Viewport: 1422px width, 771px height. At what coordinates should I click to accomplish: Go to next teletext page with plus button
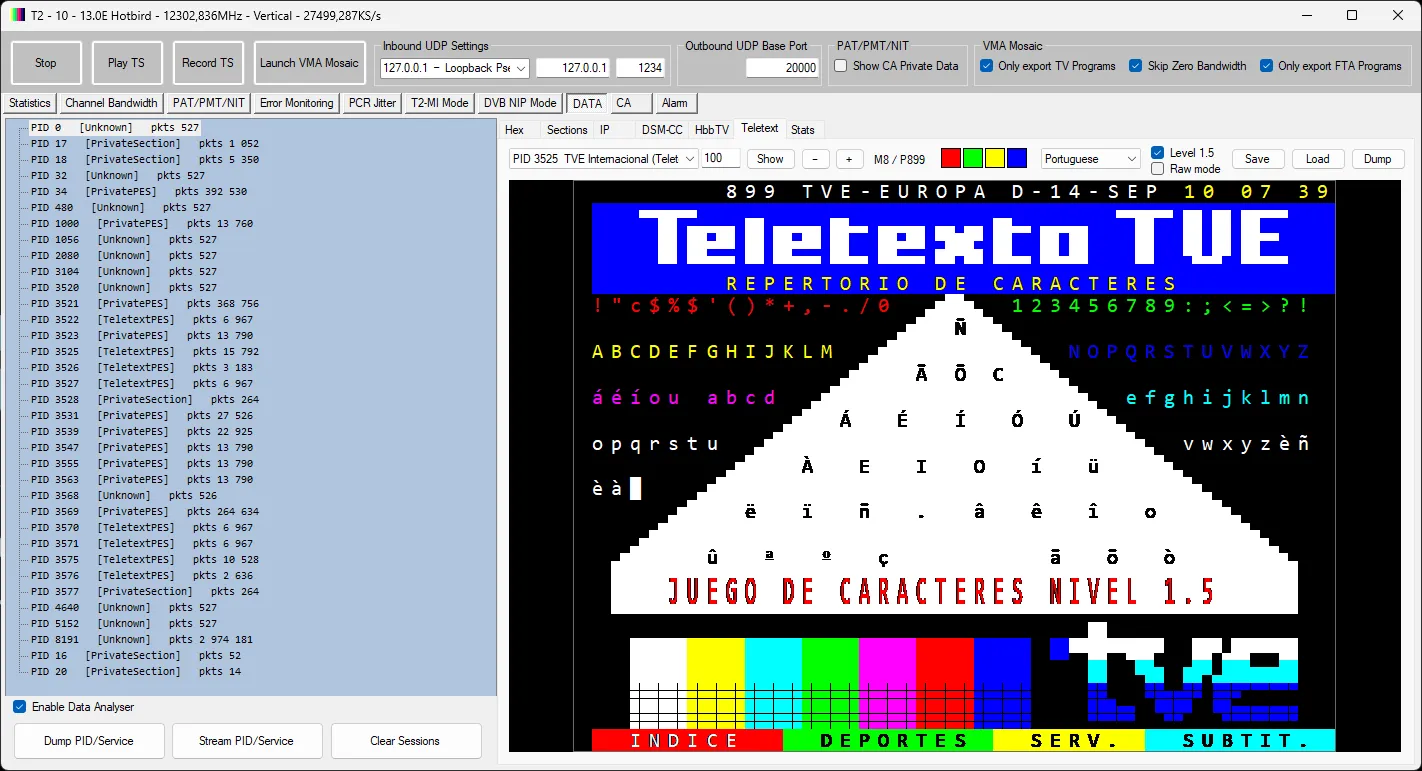849,159
